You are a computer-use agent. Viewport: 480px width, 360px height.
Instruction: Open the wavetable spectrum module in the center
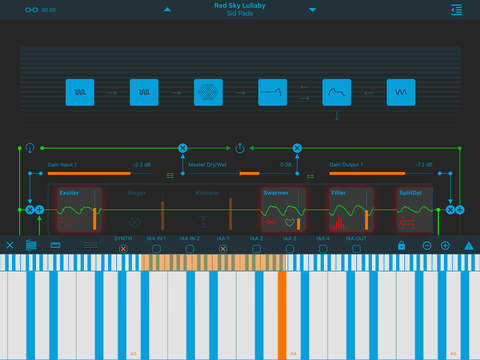(208, 92)
